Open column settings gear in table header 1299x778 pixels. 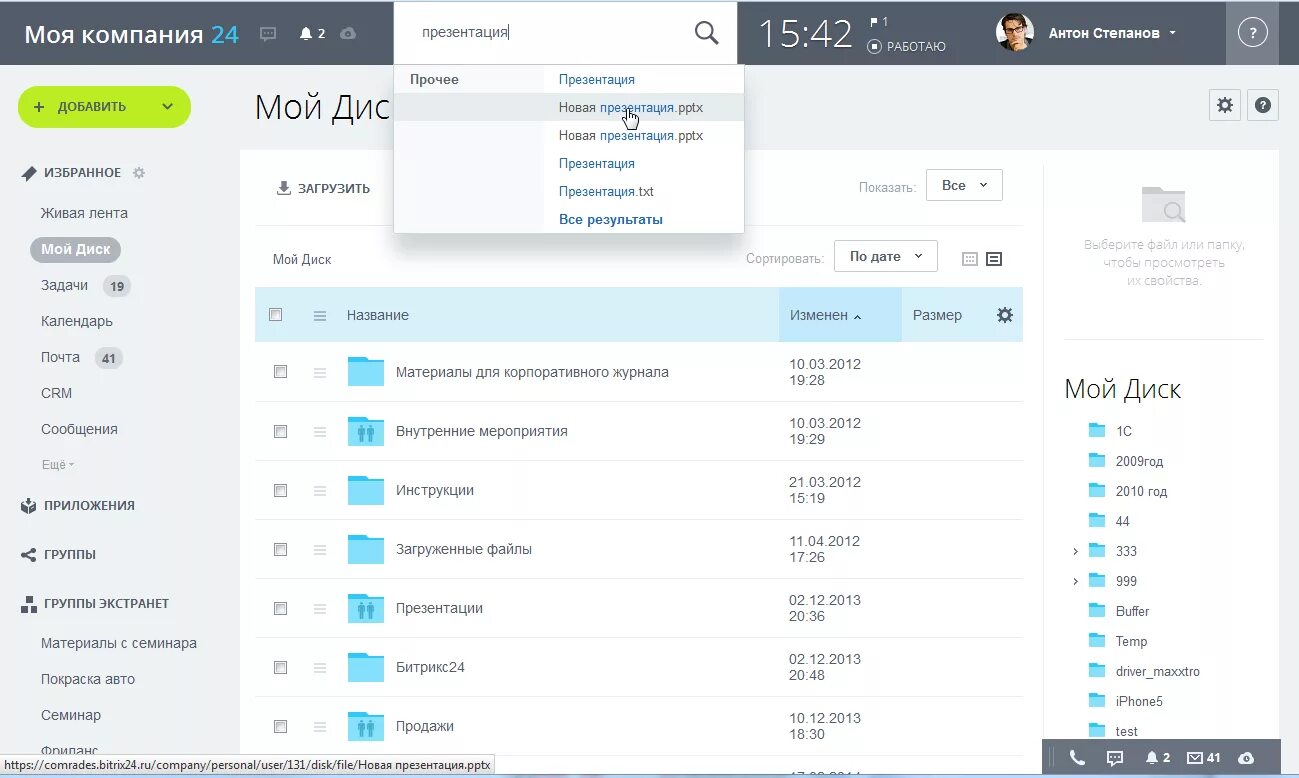pos(1005,315)
